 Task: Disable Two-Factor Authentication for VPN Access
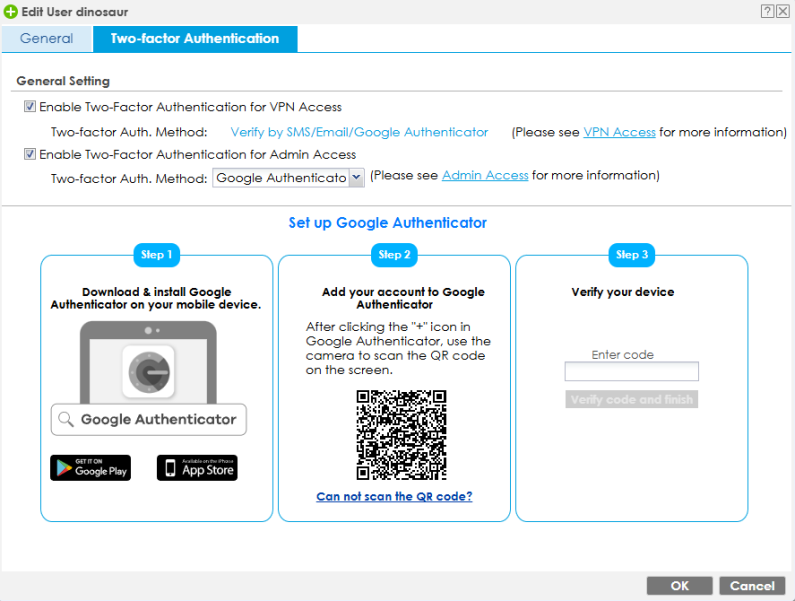tap(30, 107)
